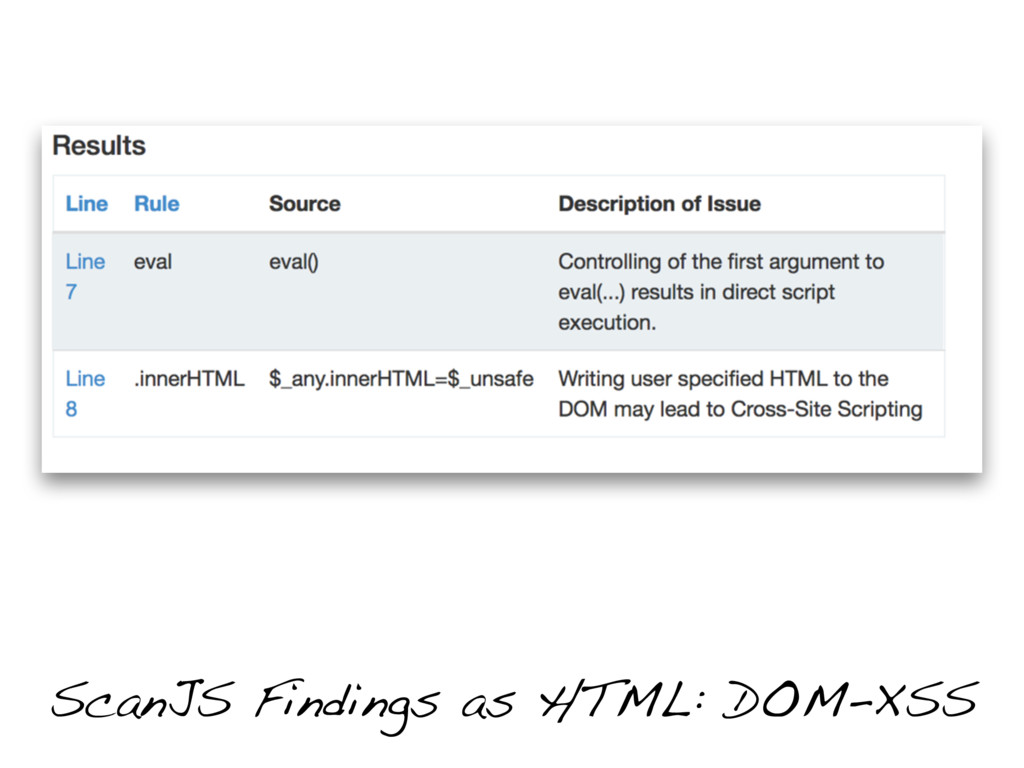Click the word ScanJS in the caption
This screenshot has width=1024, height=768.
(x=142, y=699)
